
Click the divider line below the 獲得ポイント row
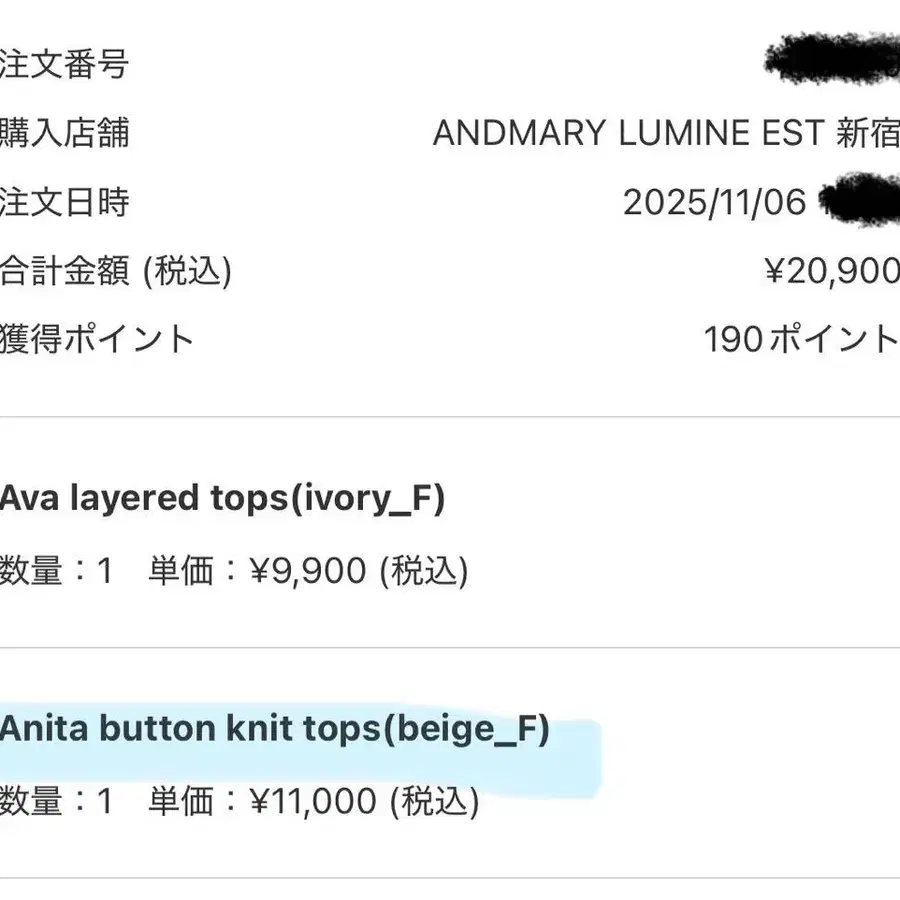(450, 417)
